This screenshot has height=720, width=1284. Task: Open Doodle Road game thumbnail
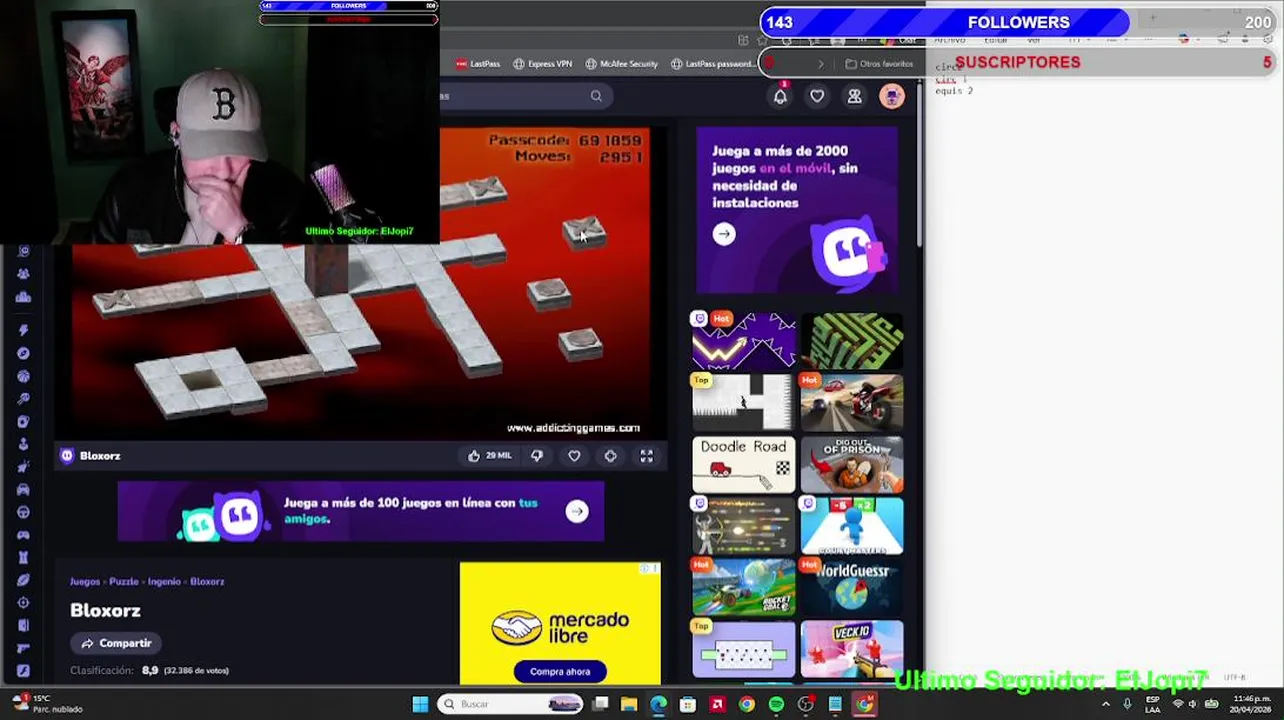tap(743, 464)
